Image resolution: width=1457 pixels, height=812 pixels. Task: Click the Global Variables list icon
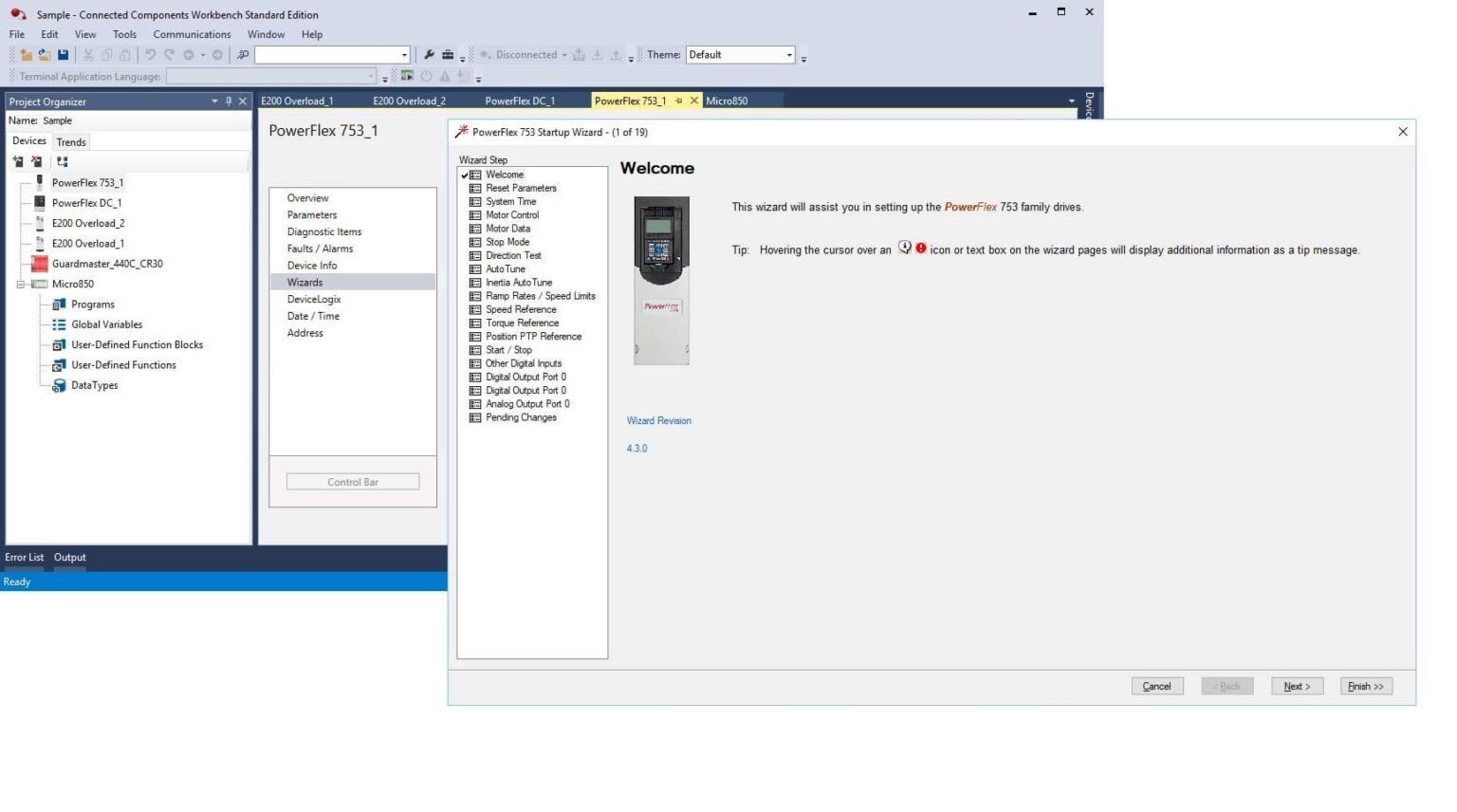(x=59, y=324)
